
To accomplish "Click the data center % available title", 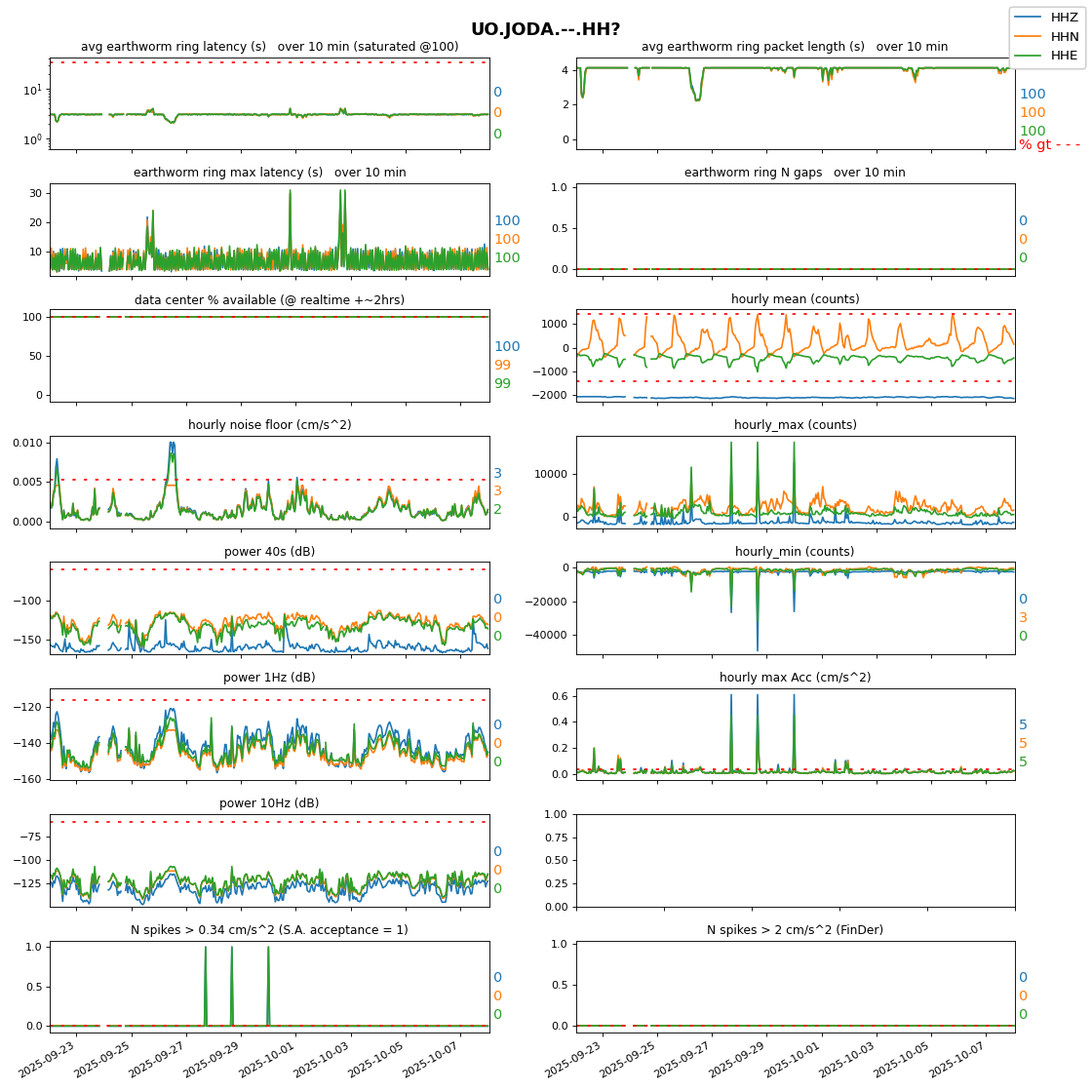I will (269, 299).
